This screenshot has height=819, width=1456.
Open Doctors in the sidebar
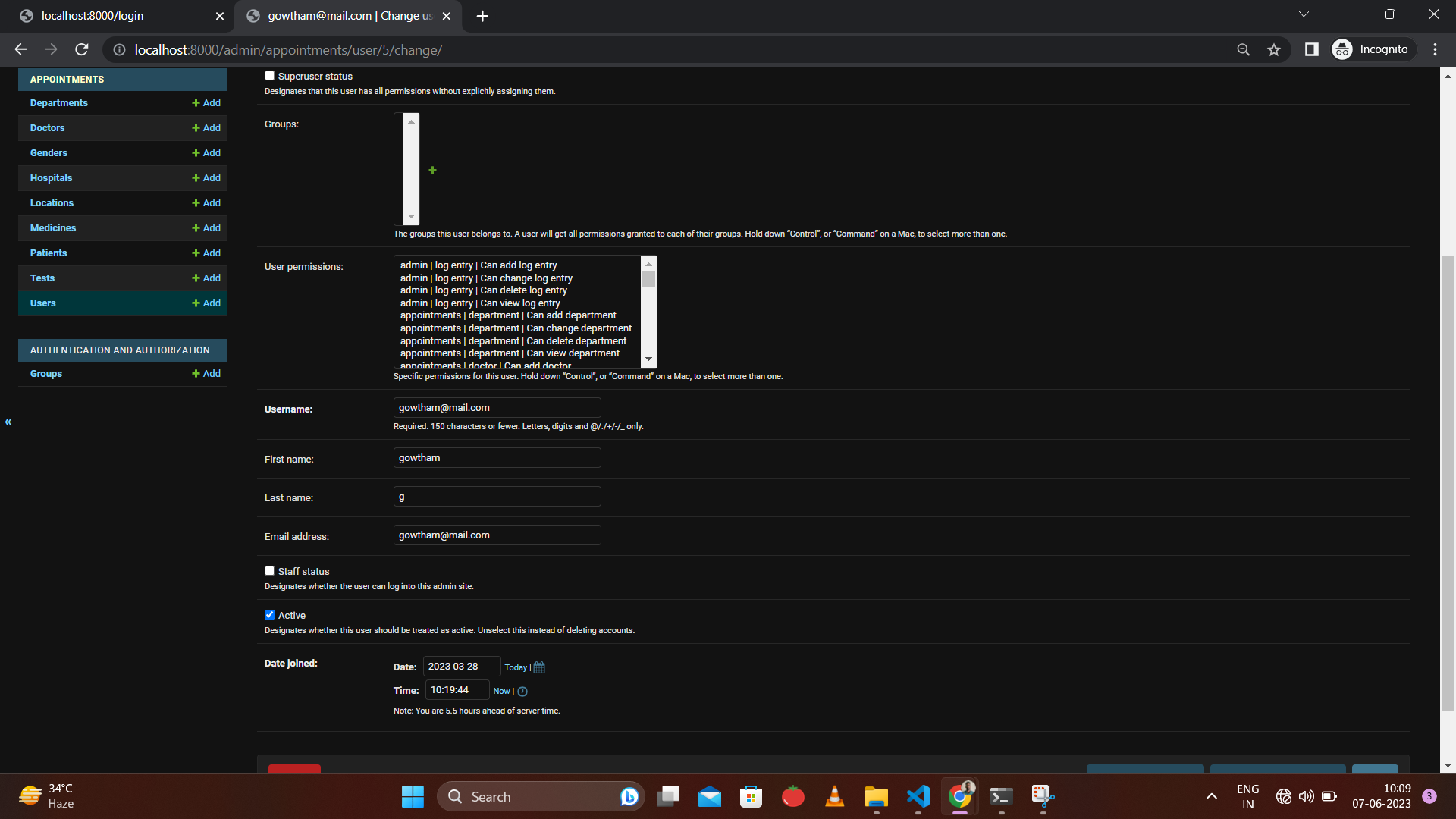[x=47, y=128]
